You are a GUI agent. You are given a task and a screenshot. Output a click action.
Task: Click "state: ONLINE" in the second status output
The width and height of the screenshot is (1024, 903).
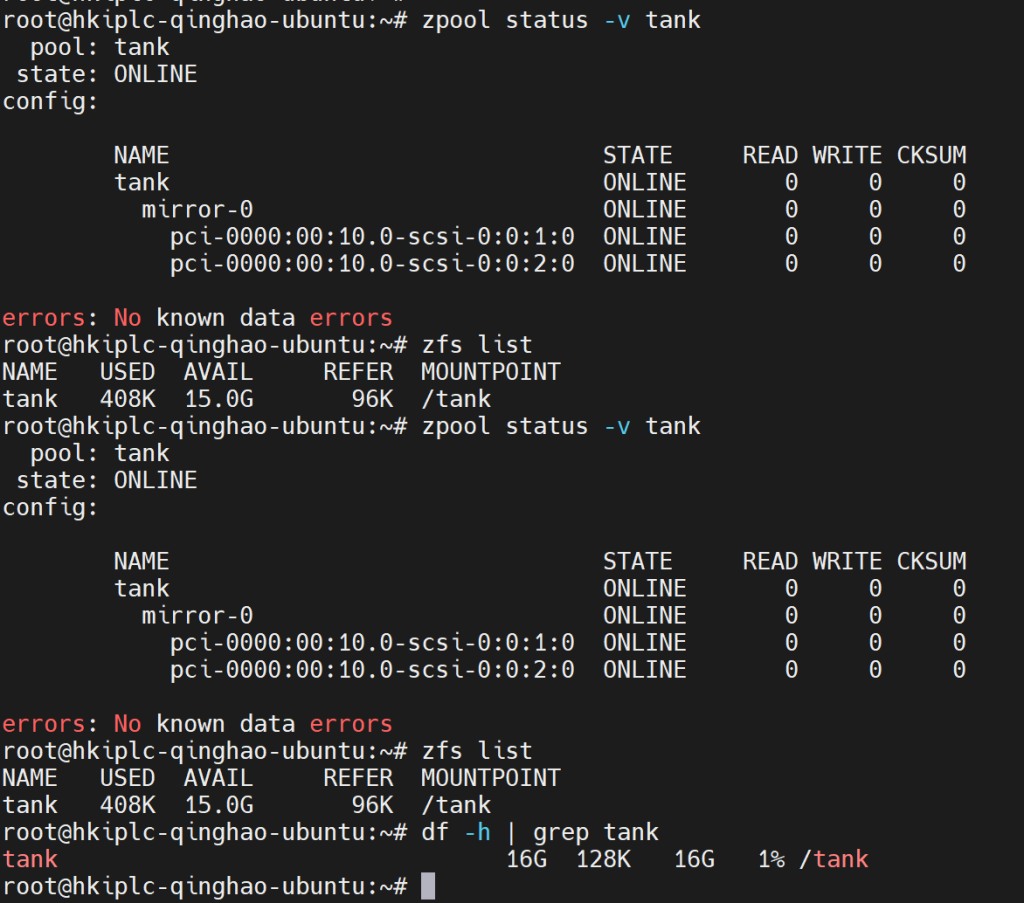[106, 480]
